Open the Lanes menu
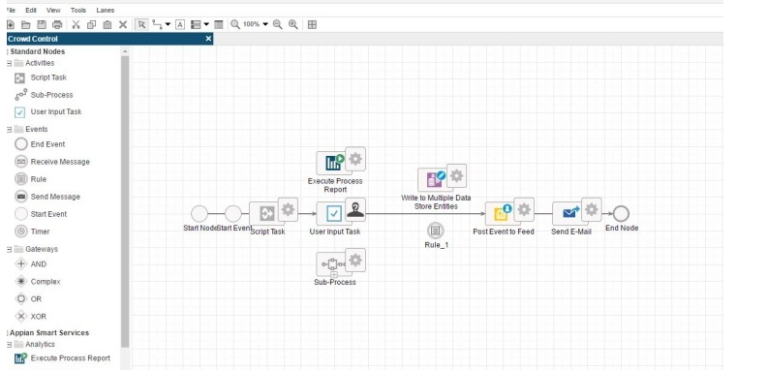Screen dimensions: 768x370 point(105,10)
